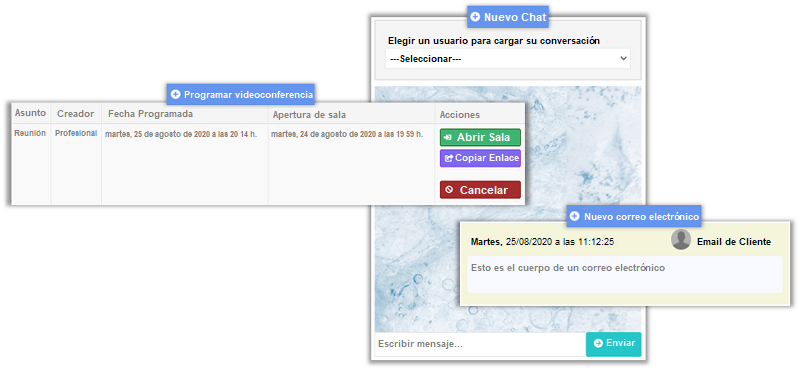The width and height of the screenshot is (800, 370).
Task: Click the plus icon on Nuevo Chat
Action: point(475,17)
